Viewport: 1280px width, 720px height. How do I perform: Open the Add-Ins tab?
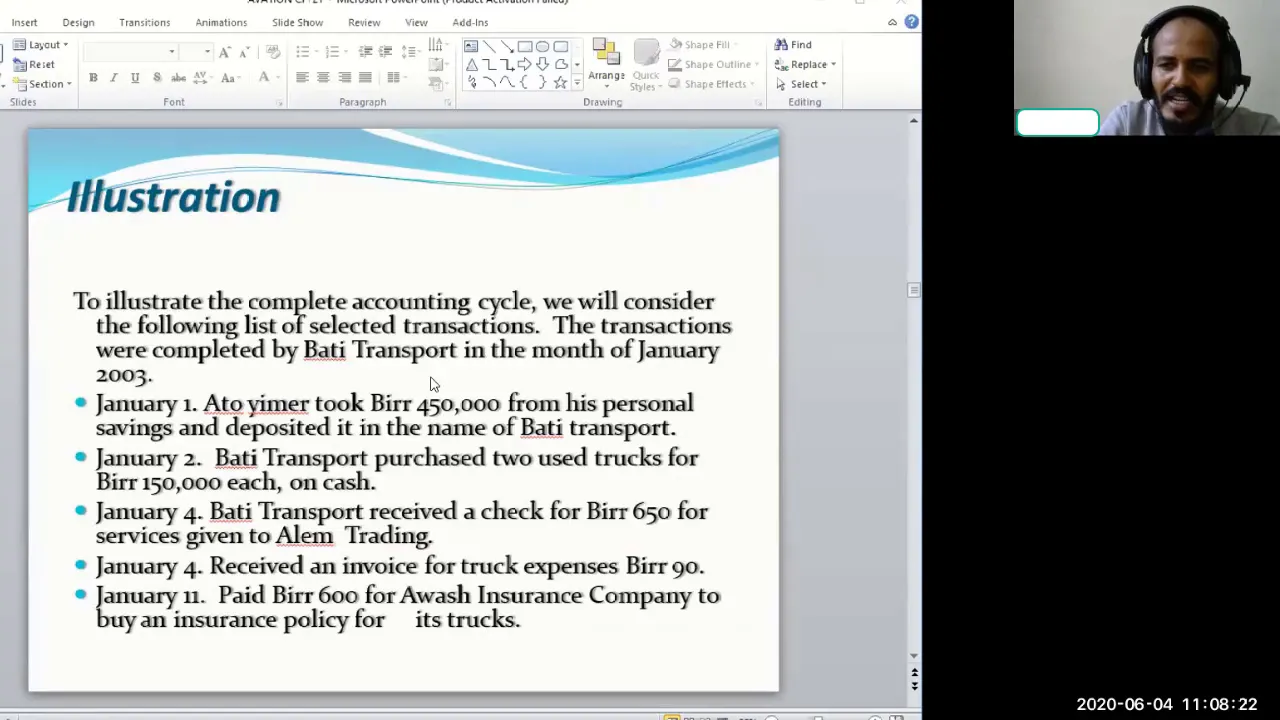(x=470, y=22)
